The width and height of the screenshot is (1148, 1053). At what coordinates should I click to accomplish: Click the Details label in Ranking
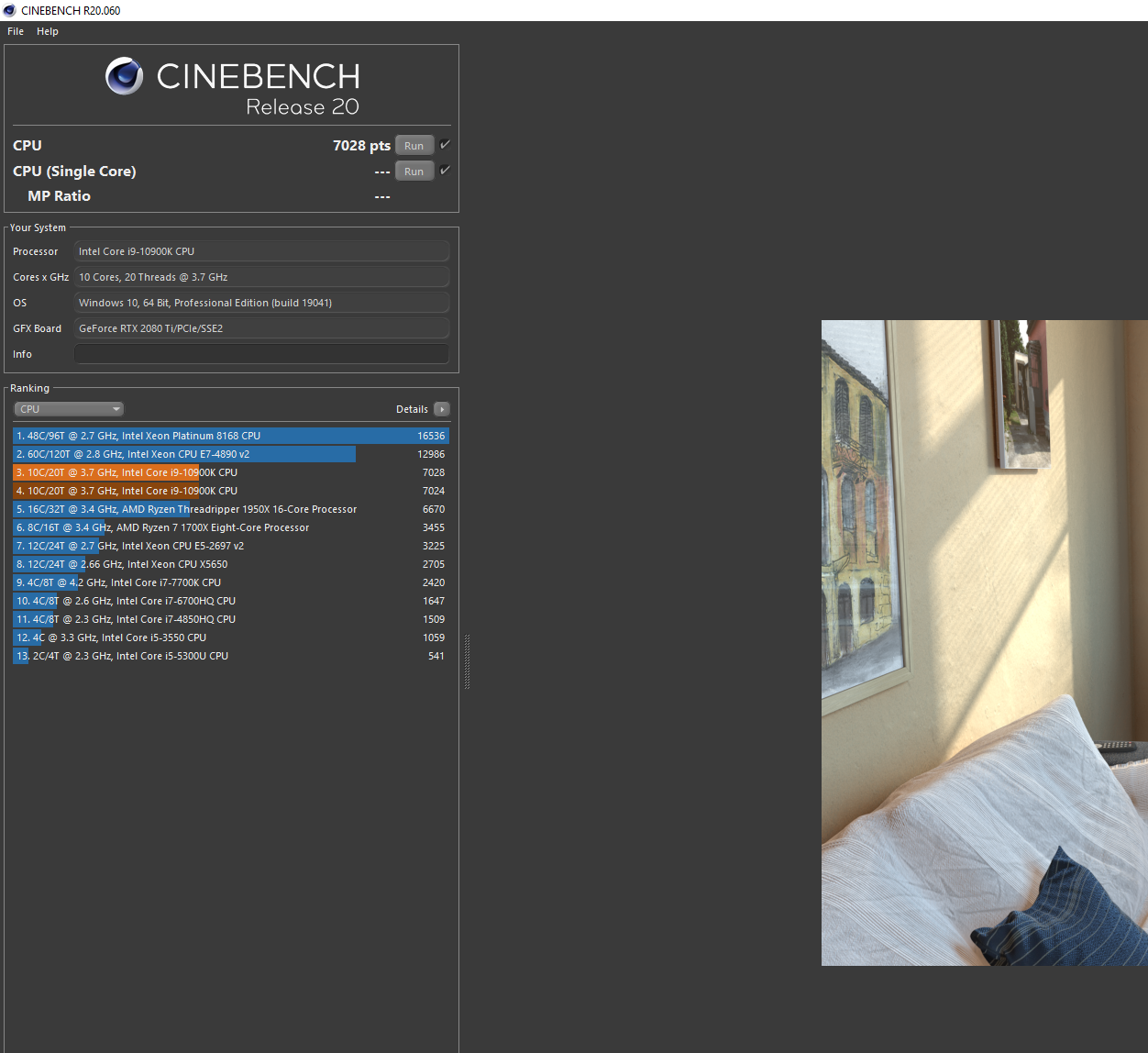[x=412, y=409]
